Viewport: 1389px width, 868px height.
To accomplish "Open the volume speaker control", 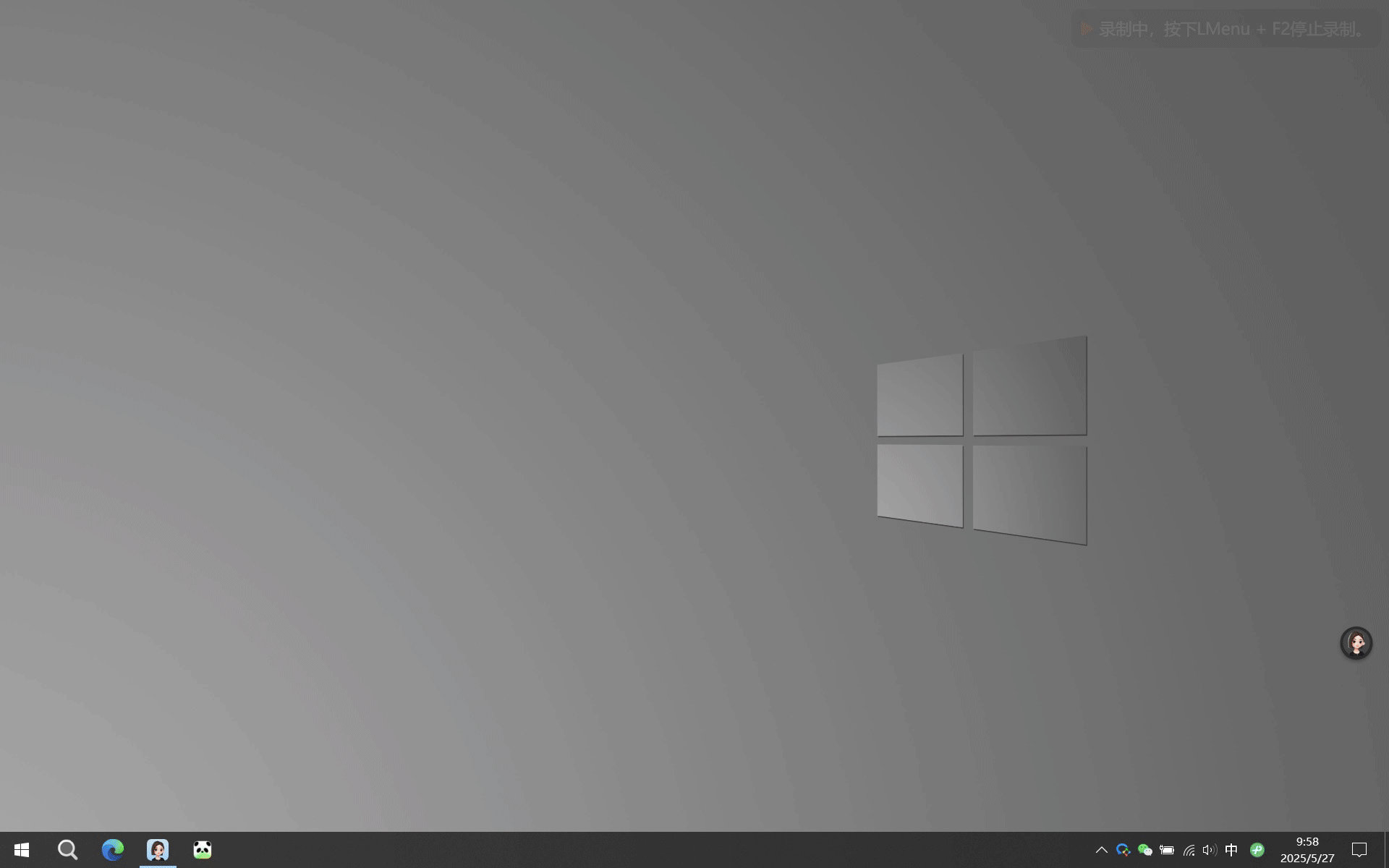I will click(x=1210, y=850).
